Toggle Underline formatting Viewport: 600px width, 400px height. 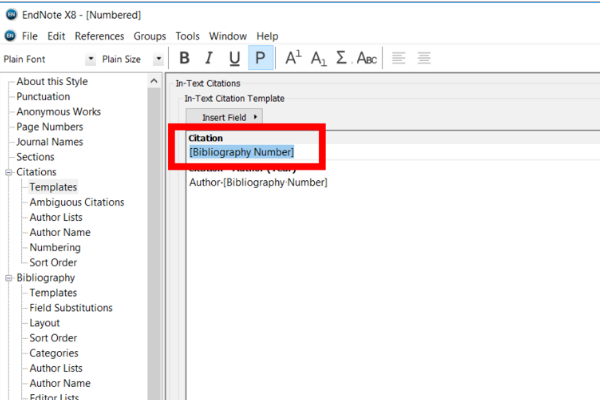pos(234,58)
